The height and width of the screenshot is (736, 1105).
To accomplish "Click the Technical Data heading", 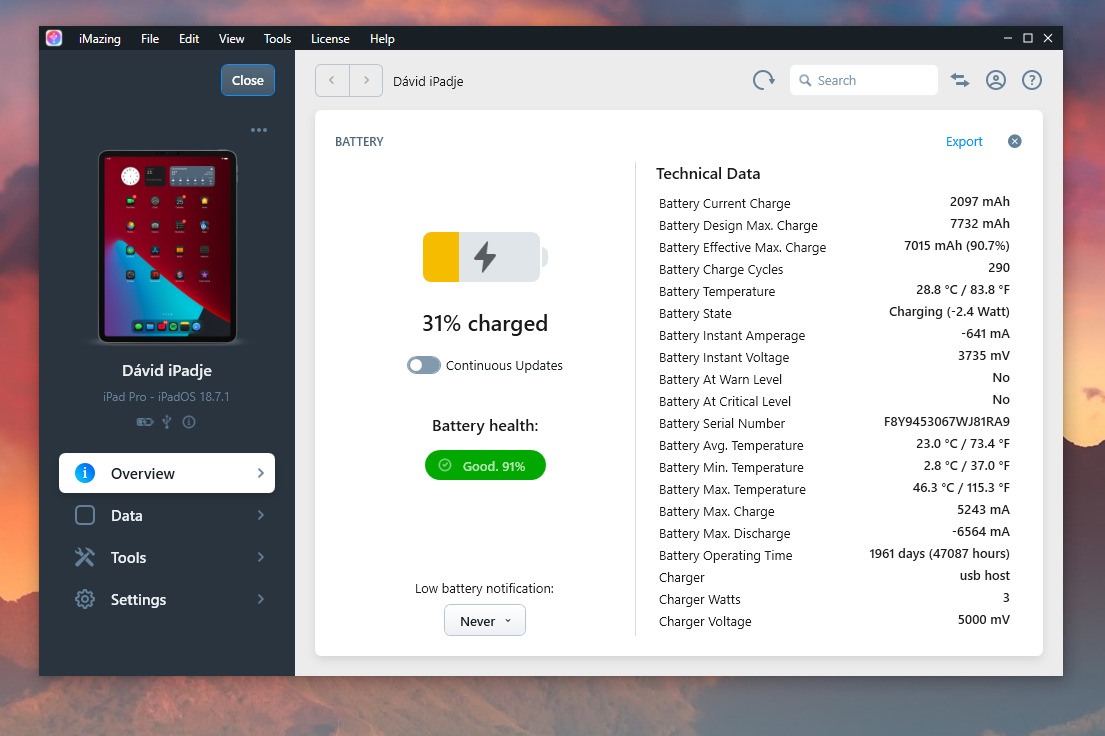I will pos(708,173).
